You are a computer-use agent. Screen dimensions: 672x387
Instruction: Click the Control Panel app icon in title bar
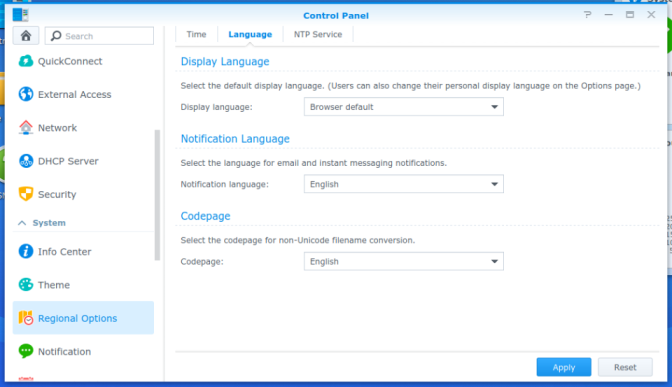(x=20, y=15)
